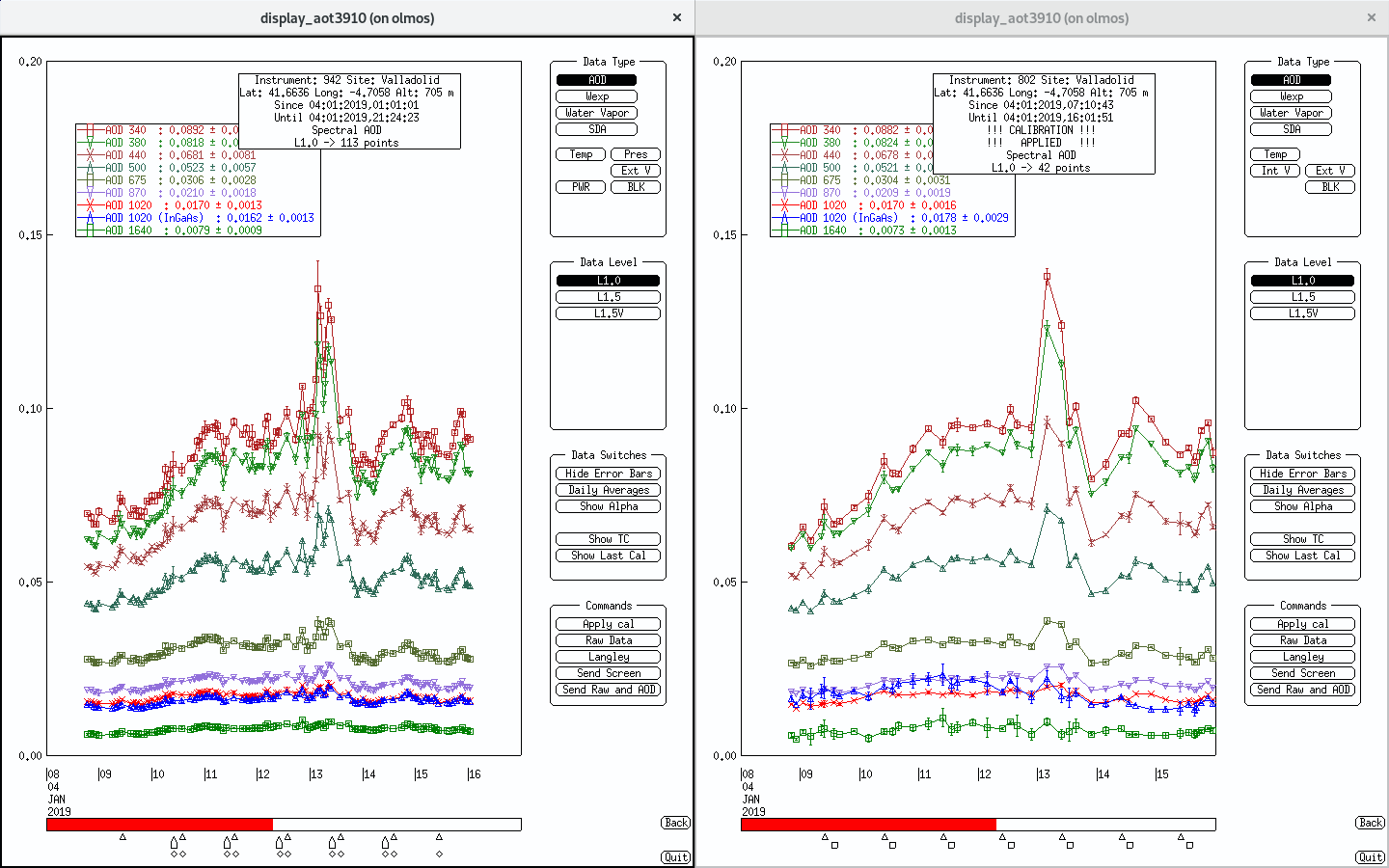Toggle Show TC in left window
Image resolution: width=1389 pixels, height=868 pixels.
[x=608, y=539]
